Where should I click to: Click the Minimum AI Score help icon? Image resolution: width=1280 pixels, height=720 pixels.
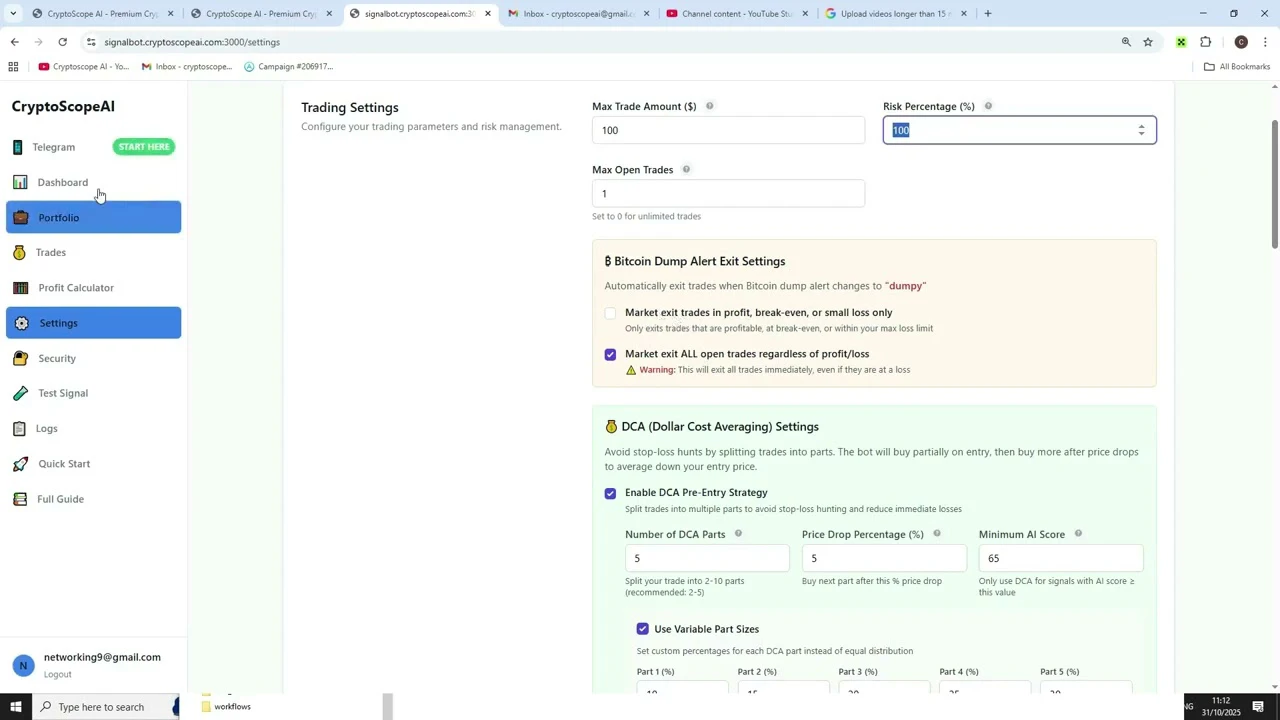1078,534
